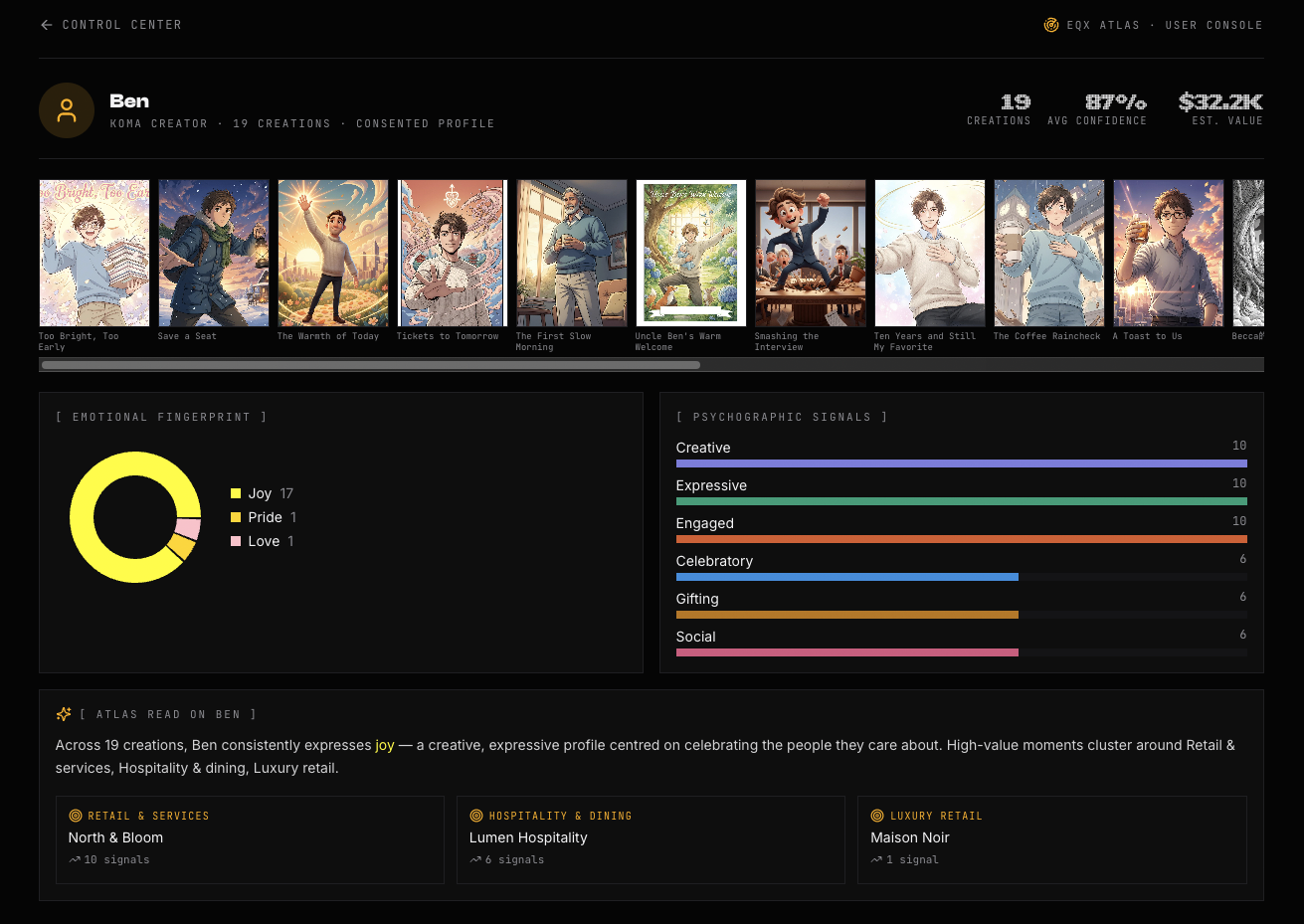Click the Psychographic Signals panel header
This screenshot has width=1304, height=924.
tap(782, 417)
